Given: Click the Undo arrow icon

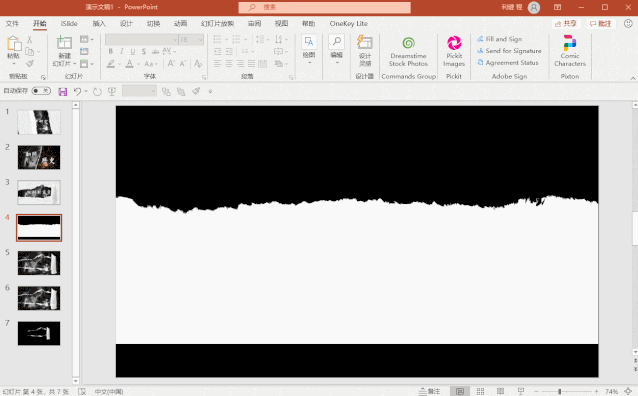Looking at the screenshot, I should 77,92.
